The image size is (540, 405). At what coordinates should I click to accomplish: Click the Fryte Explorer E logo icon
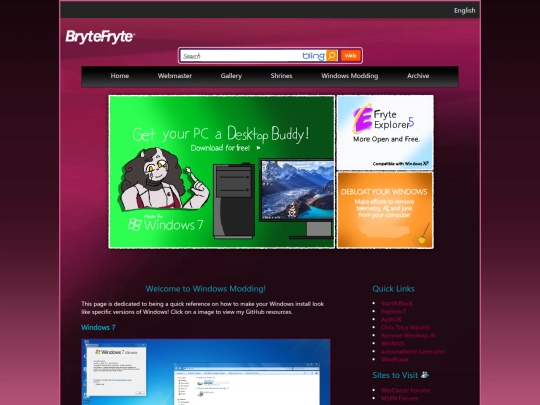click(x=363, y=119)
